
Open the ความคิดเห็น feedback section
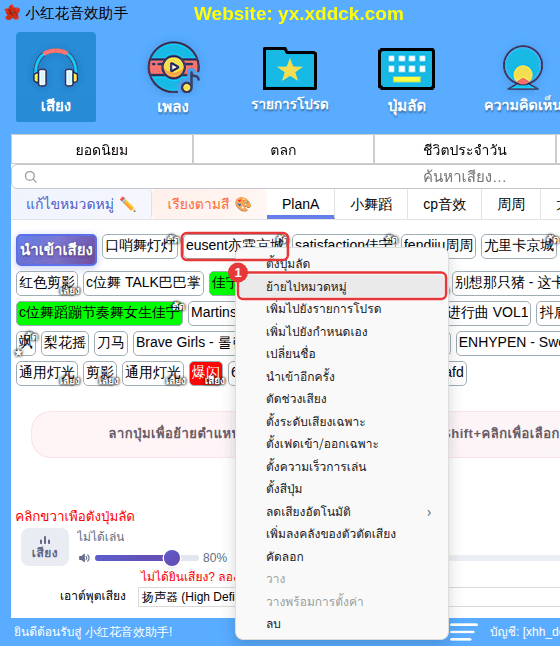(x=523, y=79)
